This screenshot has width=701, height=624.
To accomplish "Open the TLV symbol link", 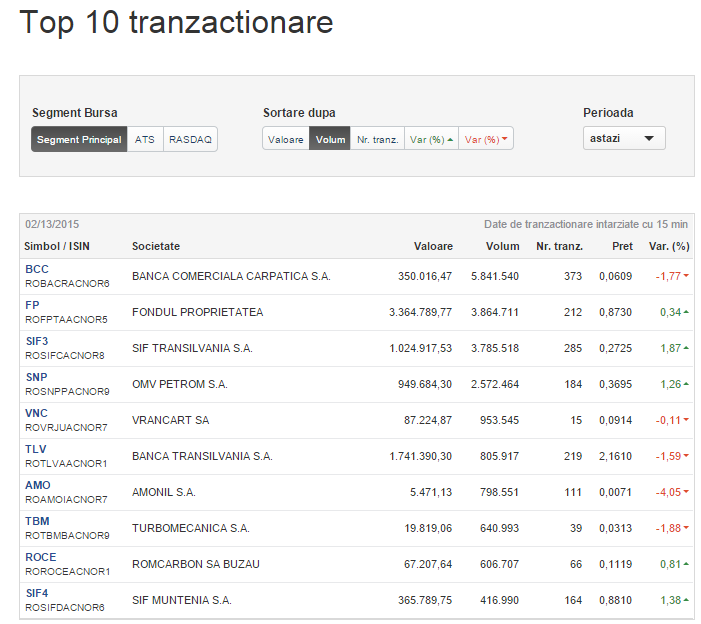I will click(x=36, y=449).
